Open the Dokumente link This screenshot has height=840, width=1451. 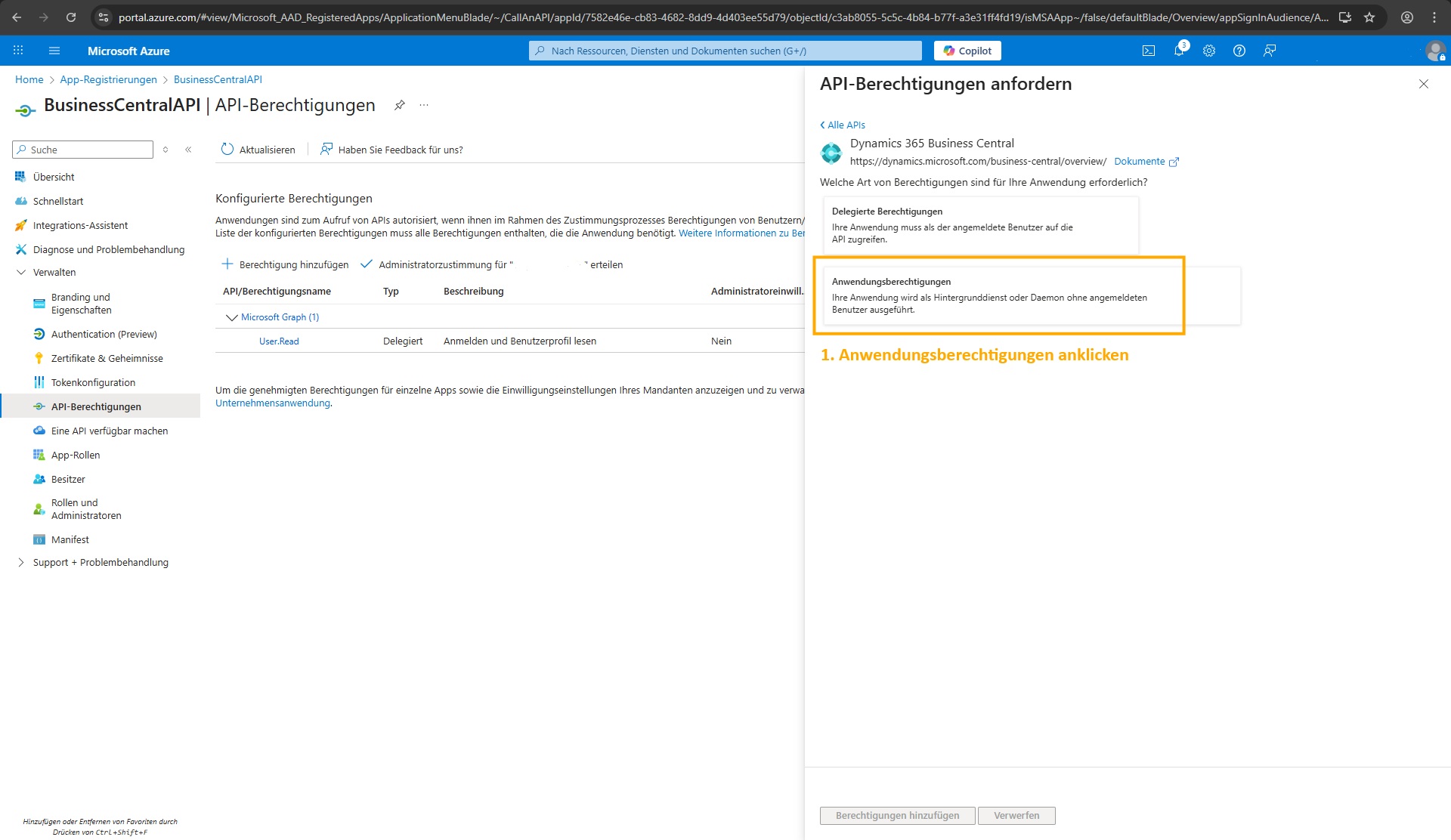[1146, 161]
